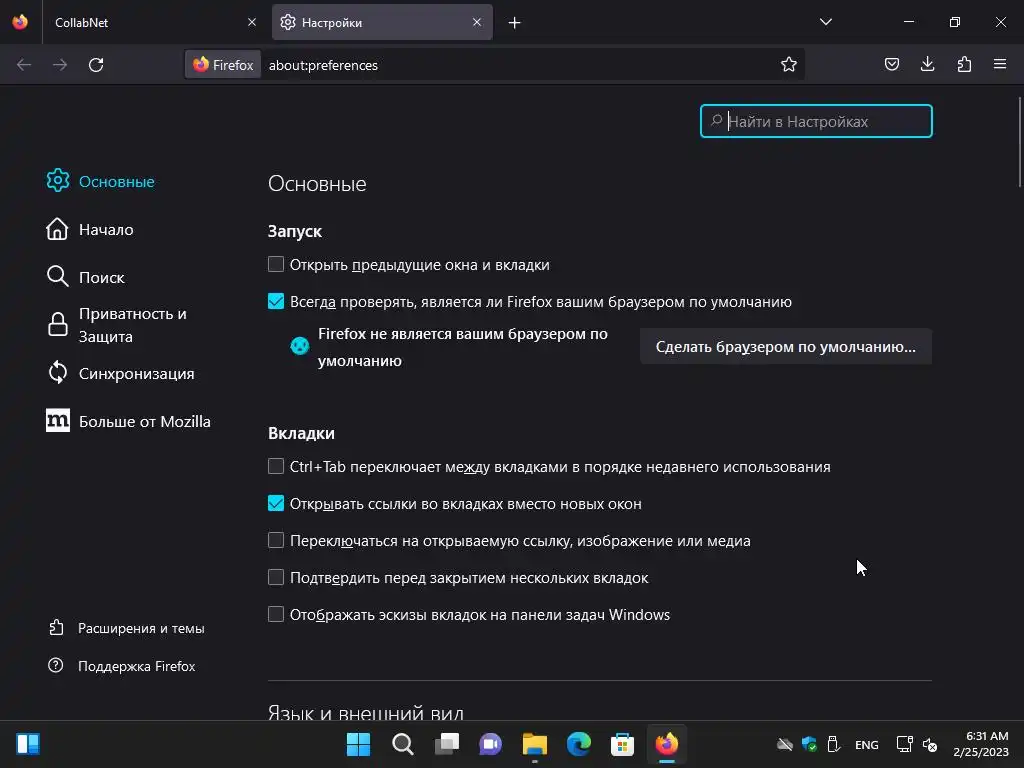Enable Открыть предыдущие окна и вкладки checkbox
The width and height of the screenshot is (1024, 768).
[x=276, y=264]
